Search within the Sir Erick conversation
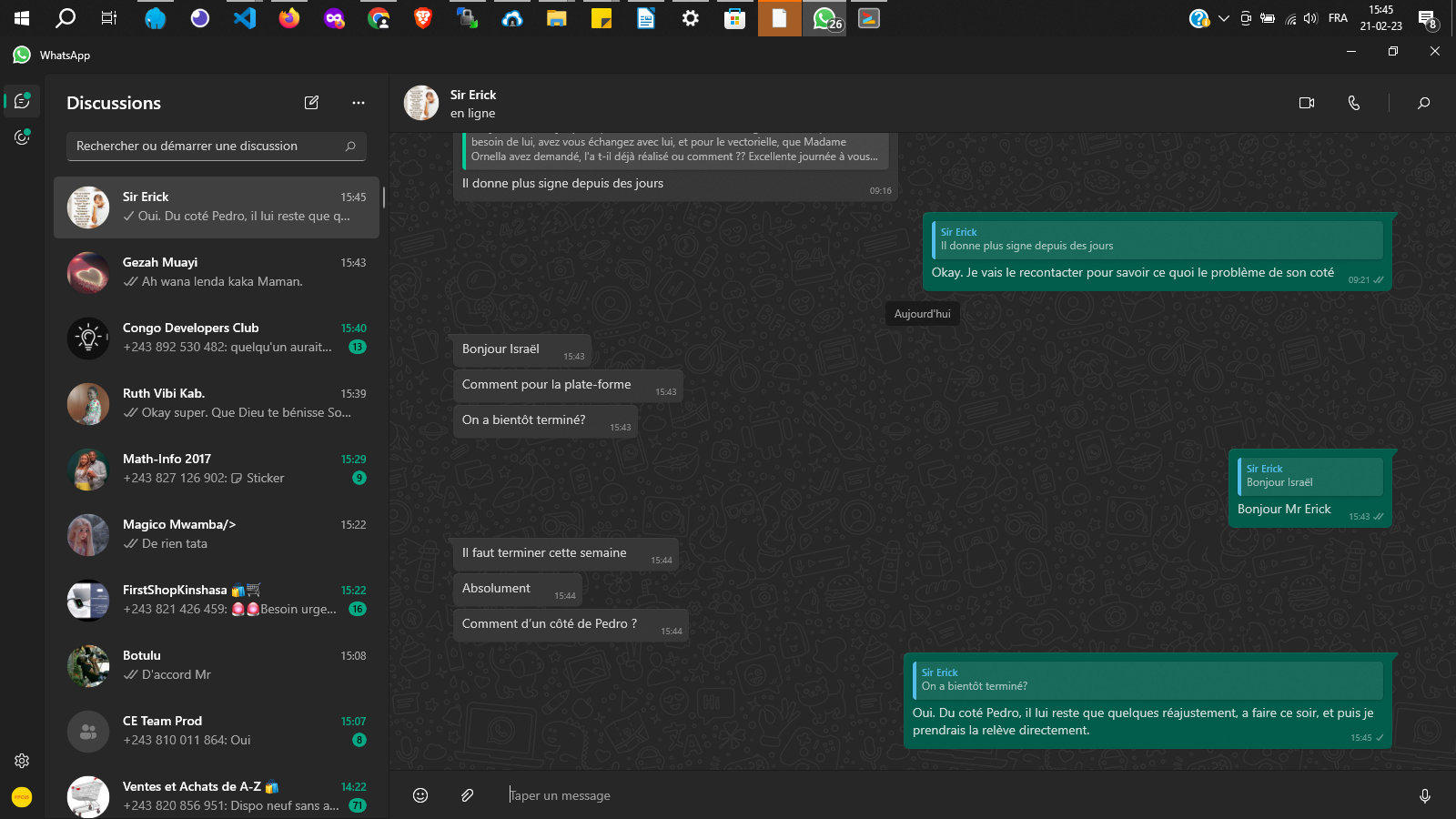The image size is (1456, 819). 1423,103
